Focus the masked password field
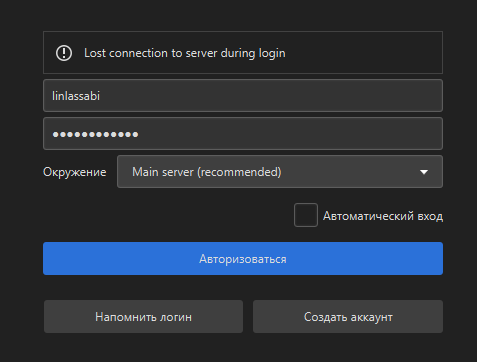The height and width of the screenshot is (362, 477). click(x=243, y=134)
